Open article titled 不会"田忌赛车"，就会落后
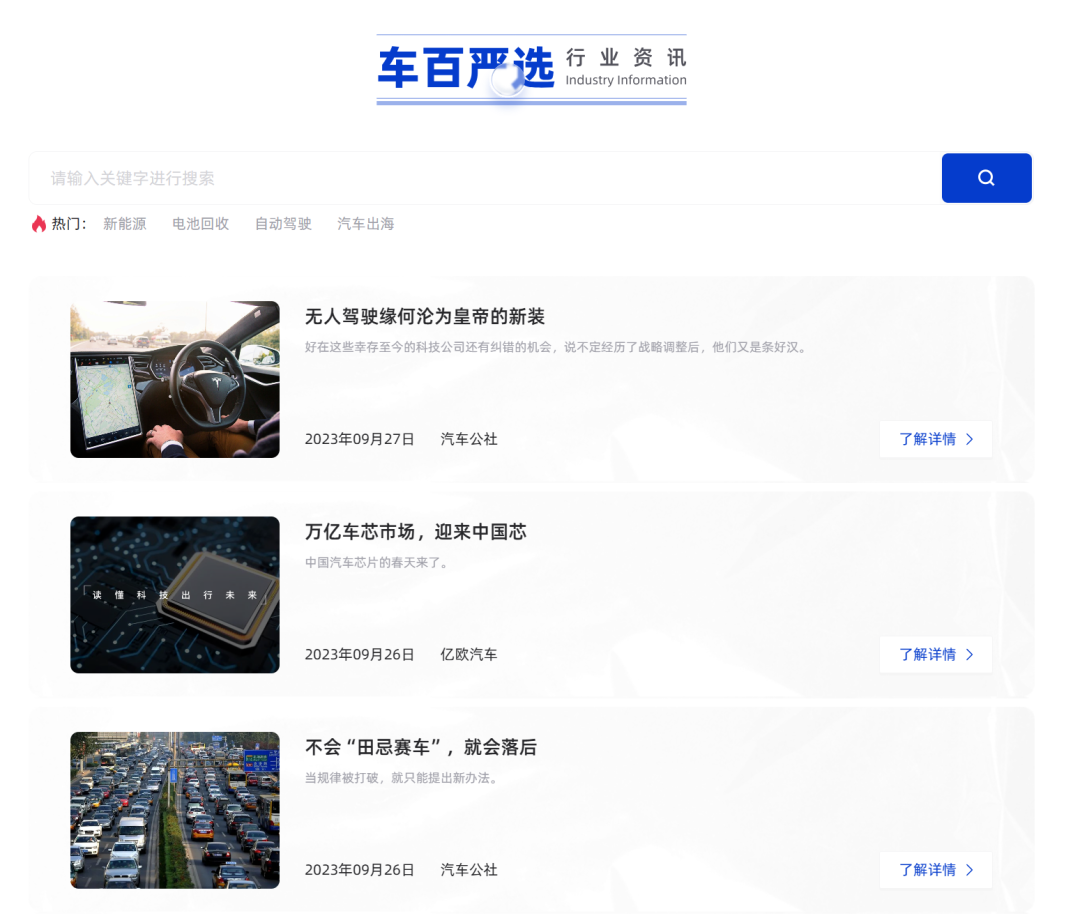The image size is (1080, 918). tap(420, 747)
